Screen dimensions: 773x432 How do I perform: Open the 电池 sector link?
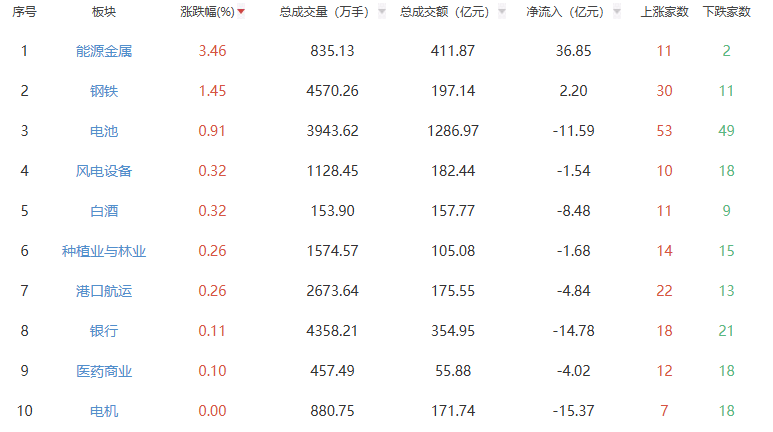coord(103,131)
